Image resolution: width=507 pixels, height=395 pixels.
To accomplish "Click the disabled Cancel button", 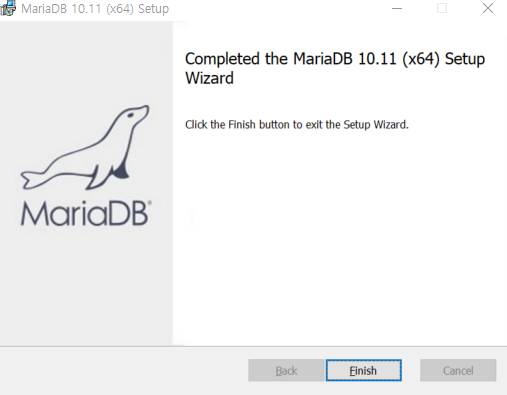I will coord(458,370).
